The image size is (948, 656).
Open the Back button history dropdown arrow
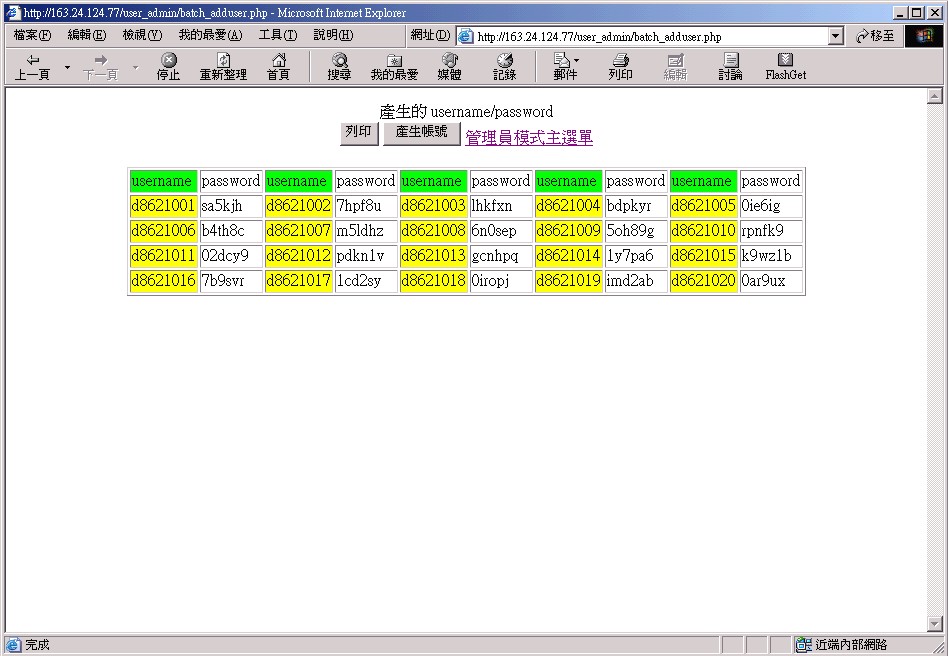(x=67, y=67)
